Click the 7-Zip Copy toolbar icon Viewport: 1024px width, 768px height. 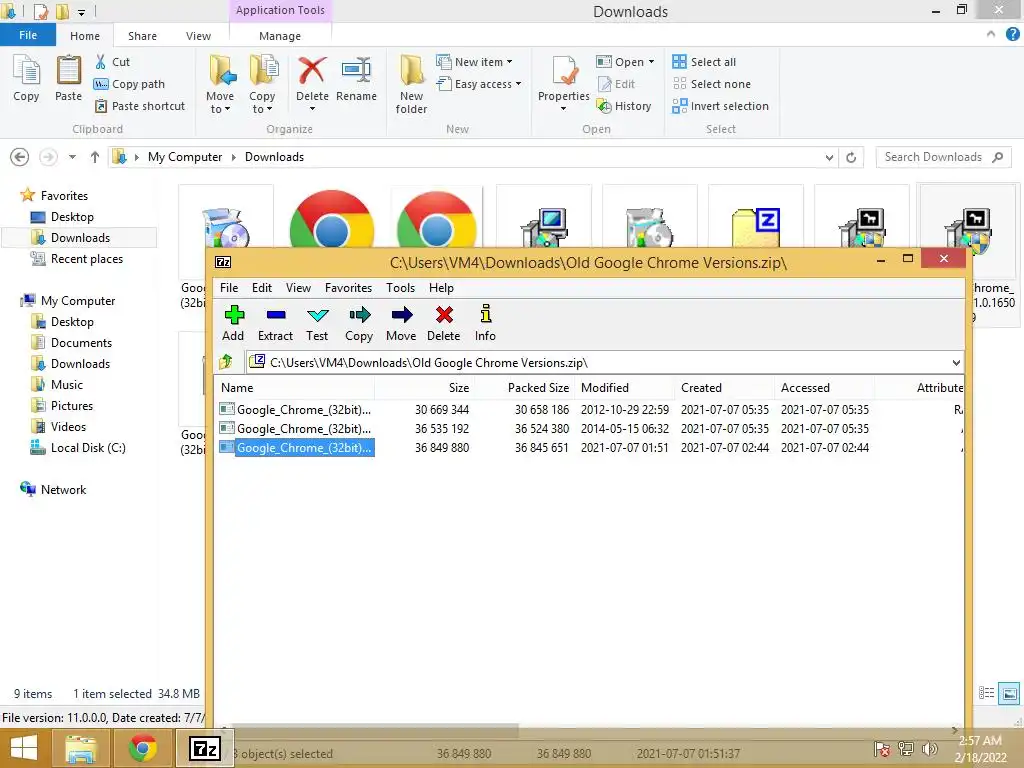pyautogui.click(x=359, y=323)
